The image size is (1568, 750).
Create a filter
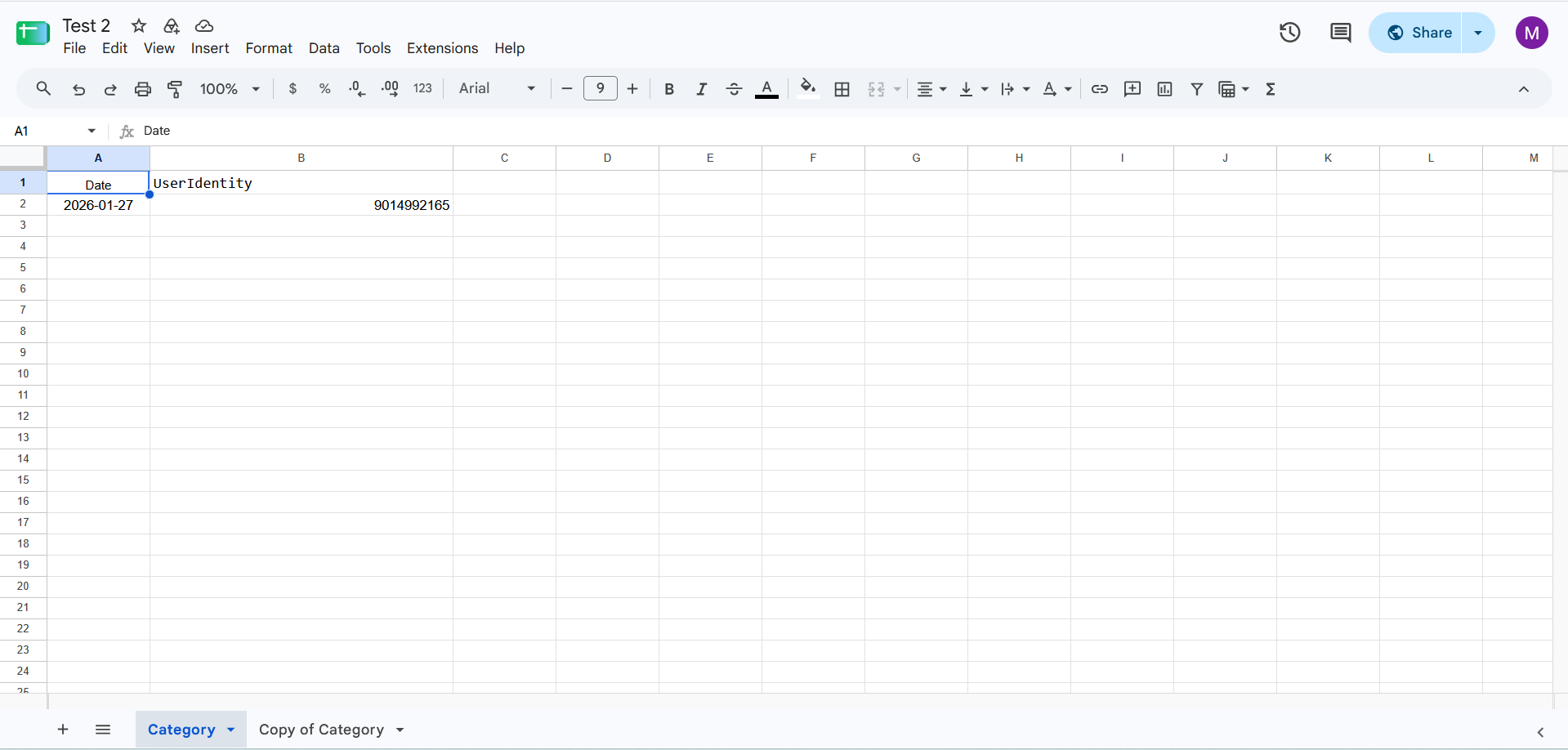tap(1197, 89)
